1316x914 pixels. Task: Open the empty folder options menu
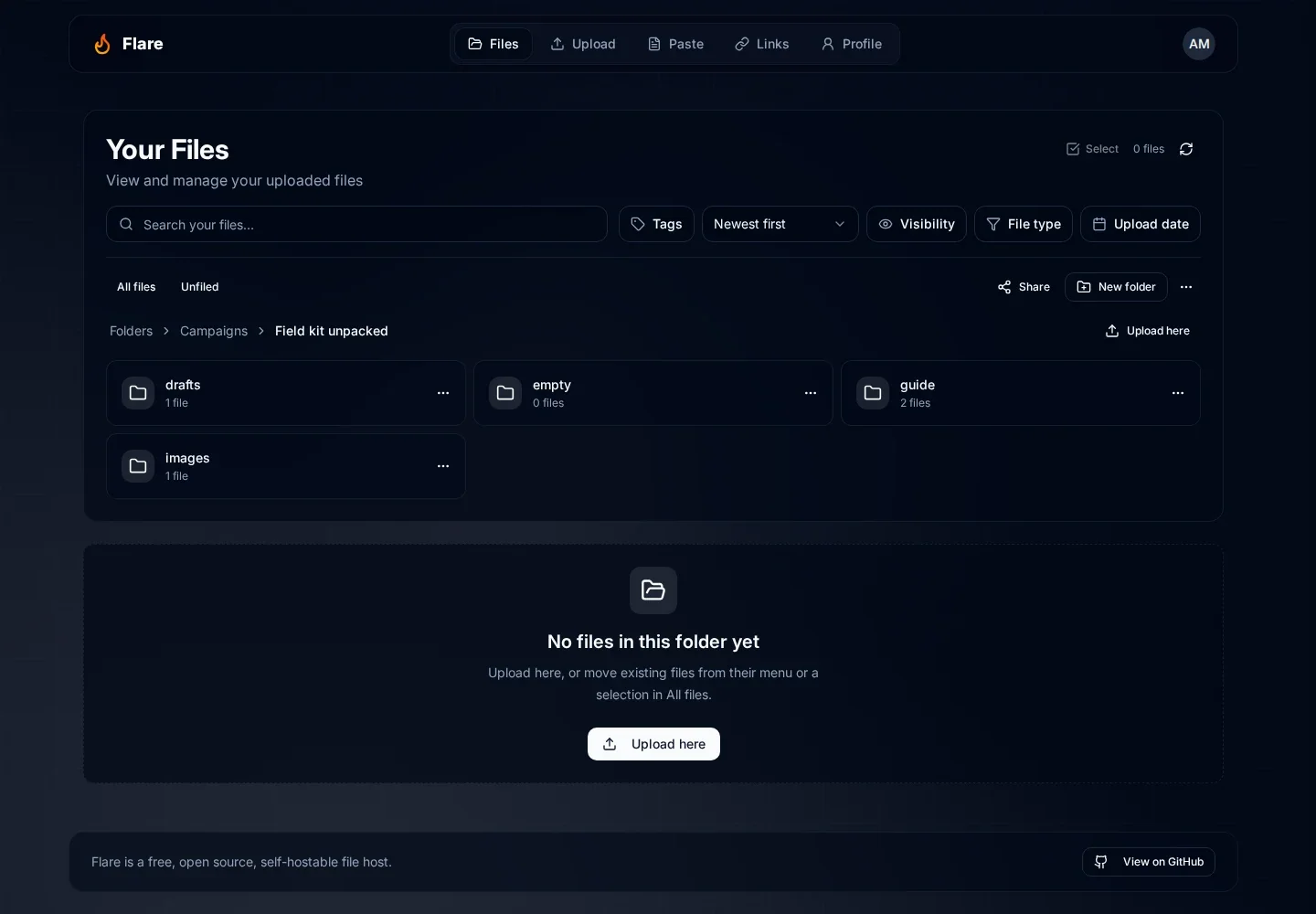point(811,393)
